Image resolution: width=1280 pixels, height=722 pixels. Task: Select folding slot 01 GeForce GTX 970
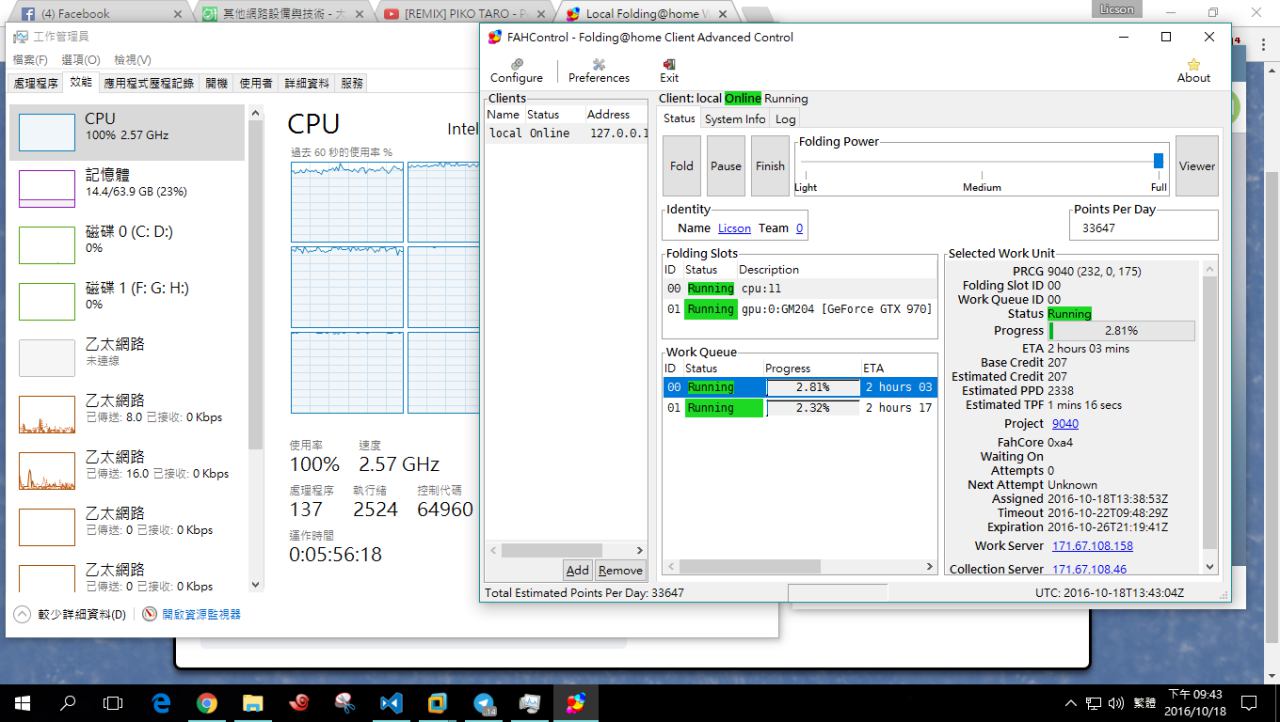click(800, 309)
